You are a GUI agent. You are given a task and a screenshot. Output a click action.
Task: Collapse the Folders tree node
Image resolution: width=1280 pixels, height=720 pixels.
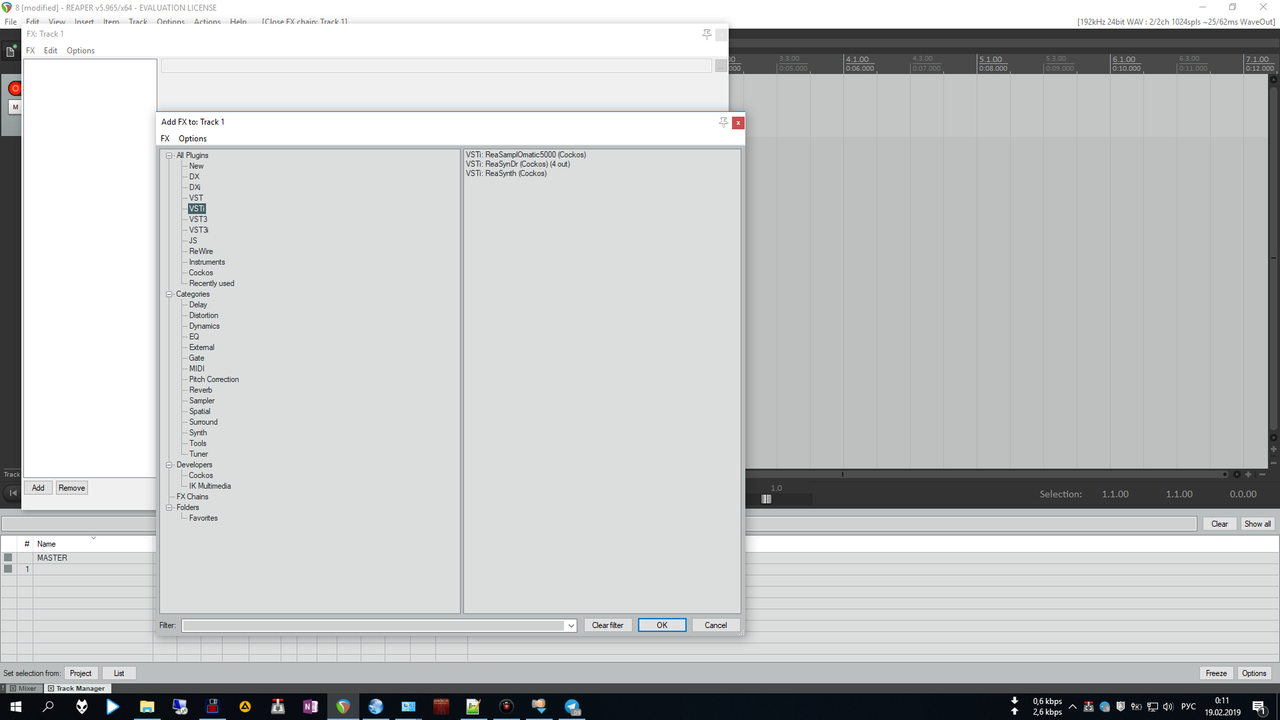point(169,507)
